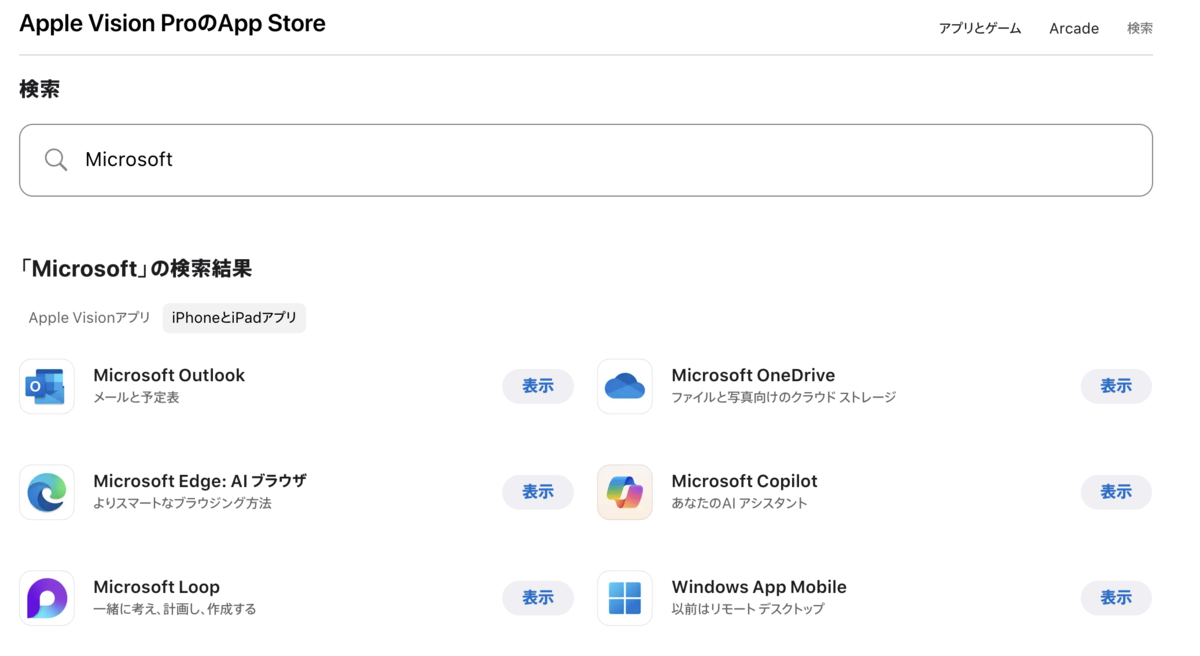Screen dimensions: 1200x656
Task: Click the subtitle 以前はリモート デスクトップ
Action: (748, 610)
